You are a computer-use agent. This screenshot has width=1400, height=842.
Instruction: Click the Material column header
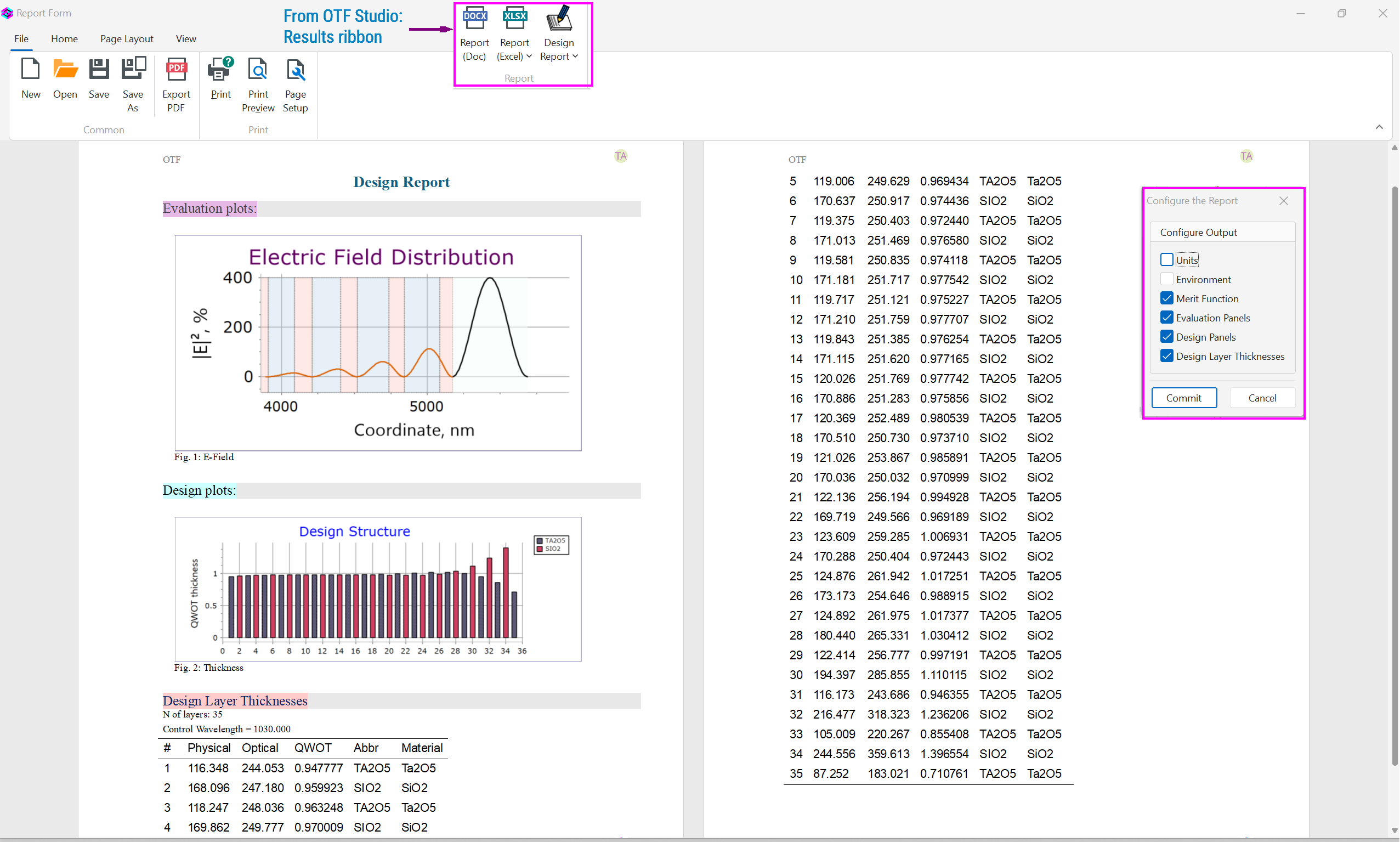[422, 748]
